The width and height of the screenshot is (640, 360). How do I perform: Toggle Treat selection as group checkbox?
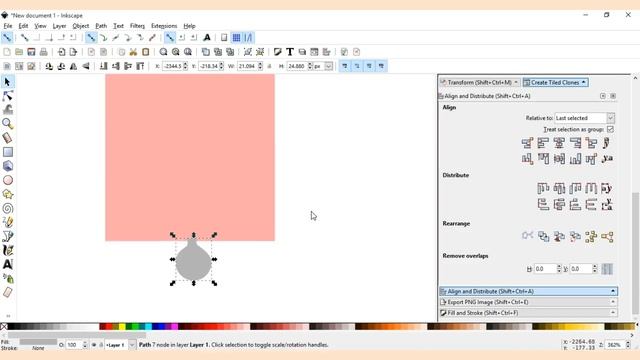click(610, 129)
